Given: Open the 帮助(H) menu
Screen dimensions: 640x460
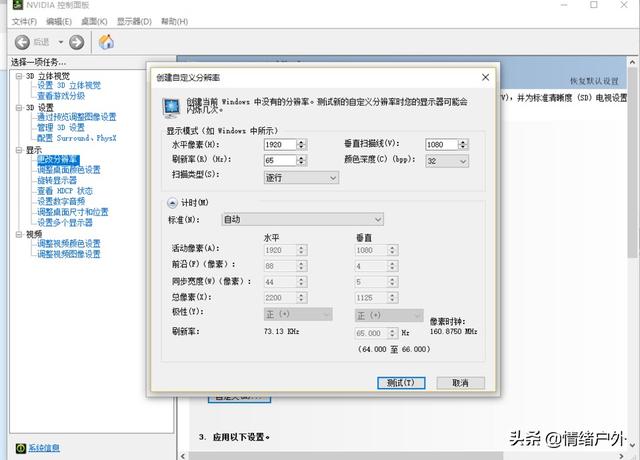Looking at the screenshot, I should point(174,21).
